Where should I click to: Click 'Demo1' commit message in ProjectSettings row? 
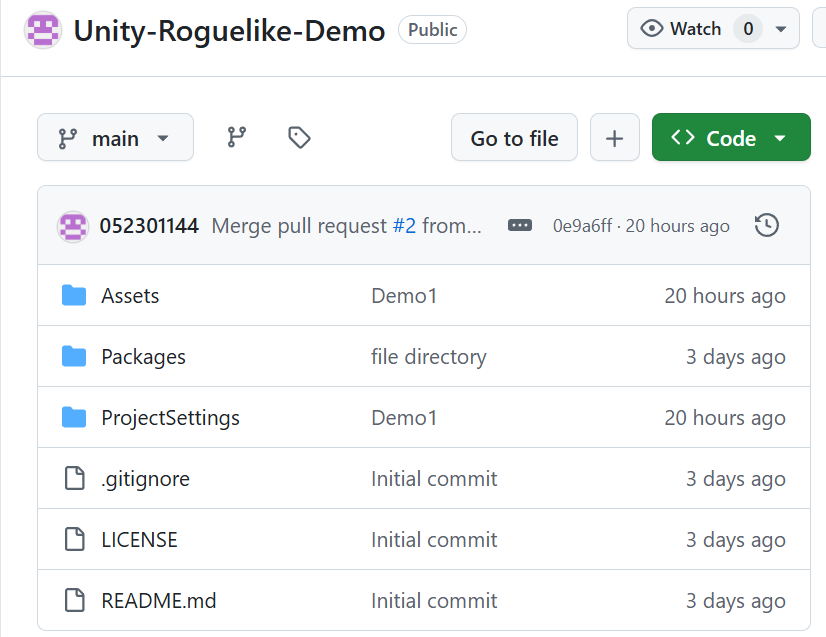coord(404,418)
